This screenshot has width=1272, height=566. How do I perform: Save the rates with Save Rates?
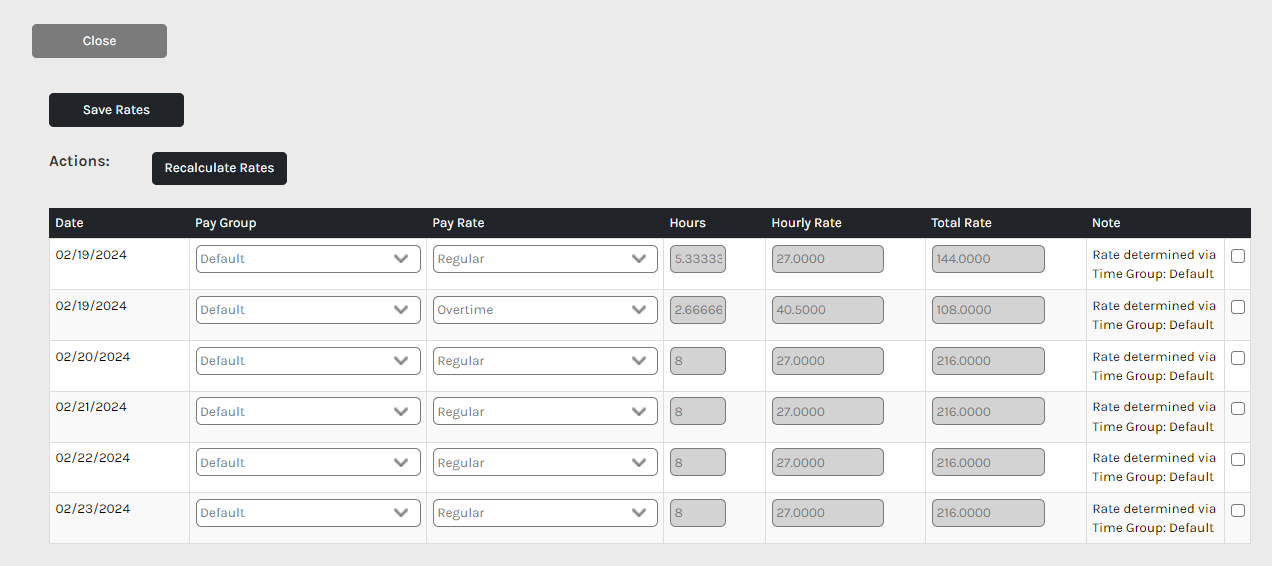(x=116, y=110)
